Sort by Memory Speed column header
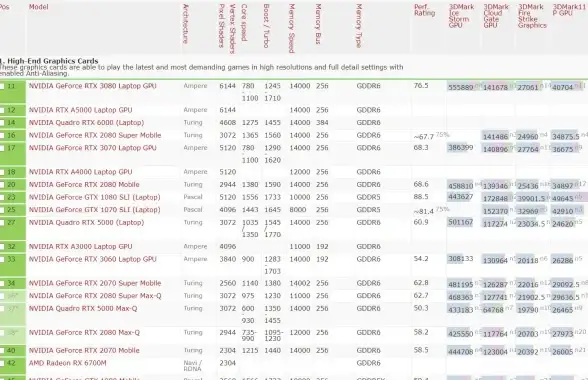Screen dimensions: 588x380 tap(291, 29)
